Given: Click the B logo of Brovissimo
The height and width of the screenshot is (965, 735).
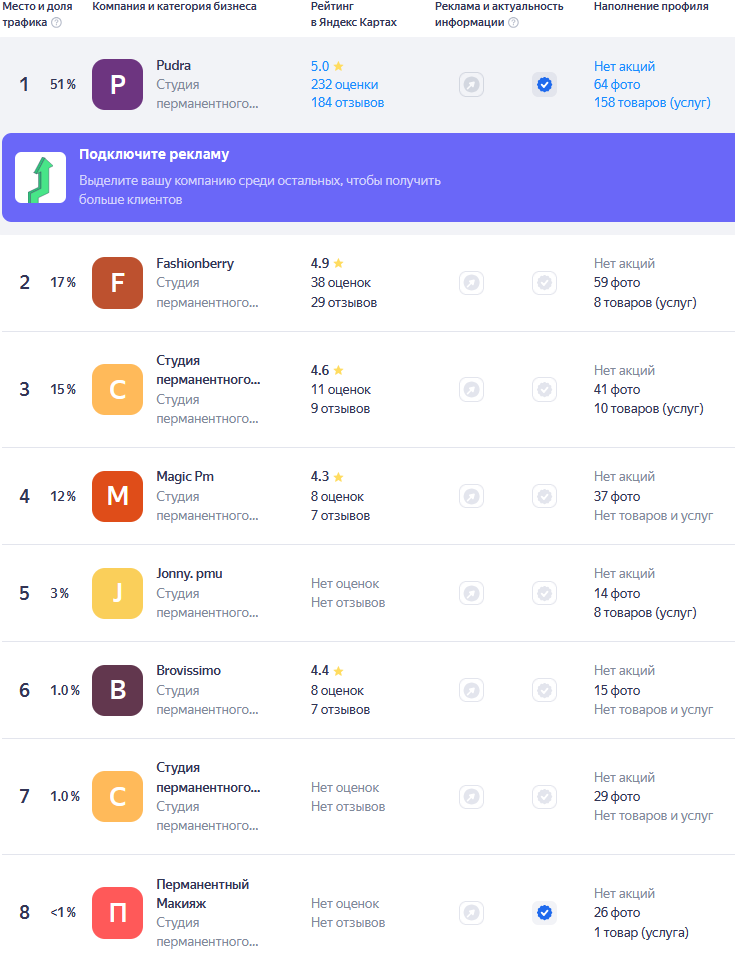Looking at the screenshot, I should (x=118, y=690).
